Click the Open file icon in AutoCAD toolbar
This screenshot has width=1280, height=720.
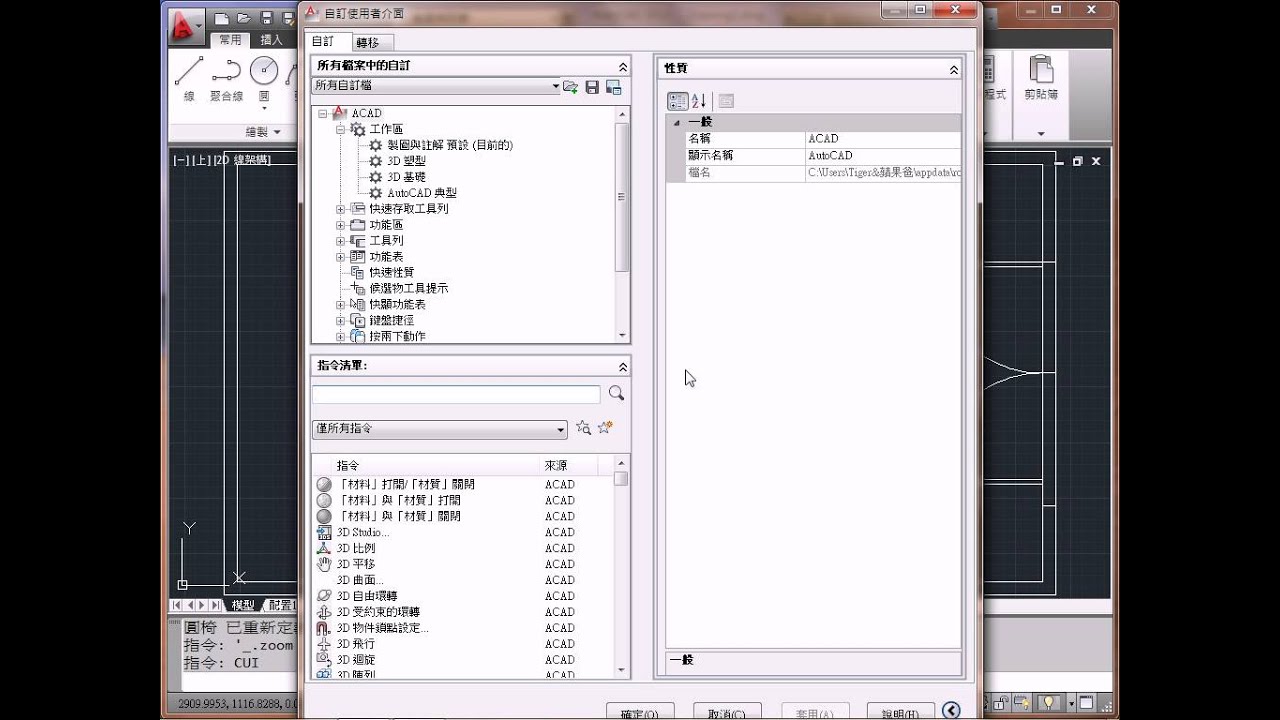(x=242, y=18)
